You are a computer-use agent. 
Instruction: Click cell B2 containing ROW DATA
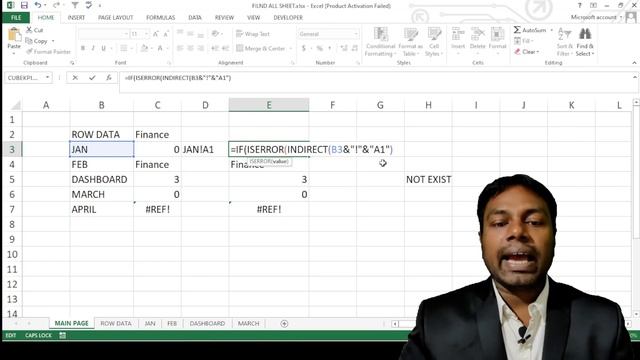[x=102, y=135]
